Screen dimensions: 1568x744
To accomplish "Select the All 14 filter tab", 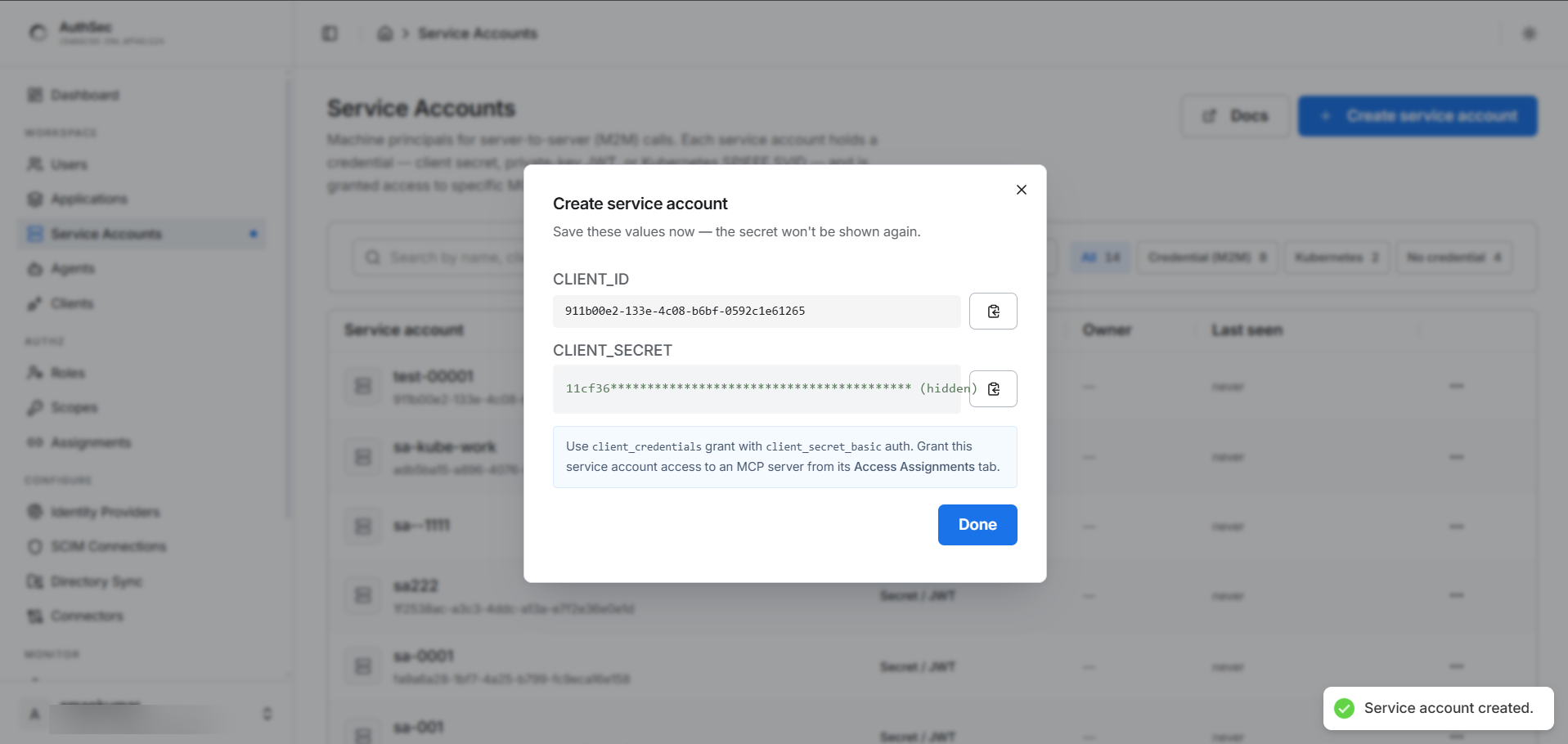I will (x=1100, y=258).
